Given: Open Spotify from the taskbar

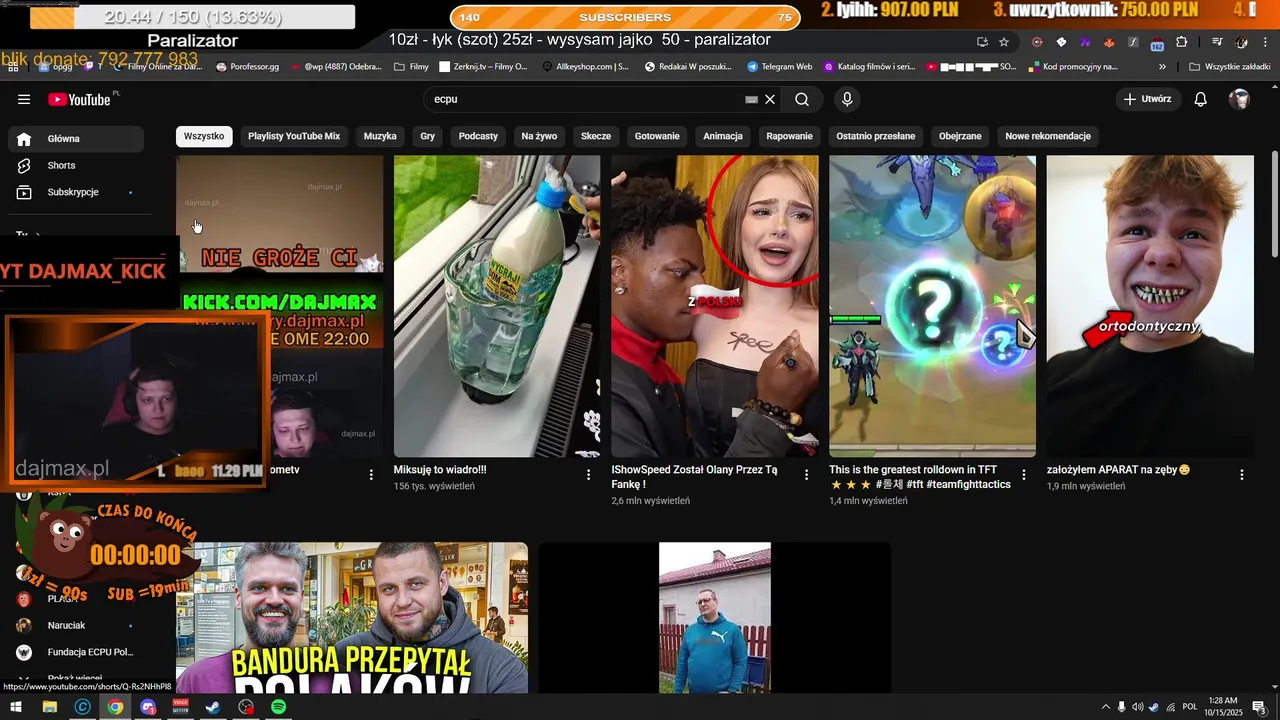Looking at the screenshot, I should (279, 707).
